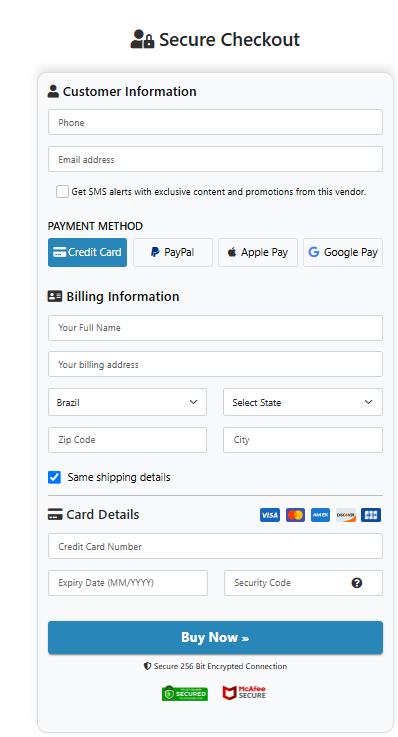Viewport: 398px width, 737px height.
Task: Focus the Email address field
Action: pyautogui.click(x=215, y=159)
